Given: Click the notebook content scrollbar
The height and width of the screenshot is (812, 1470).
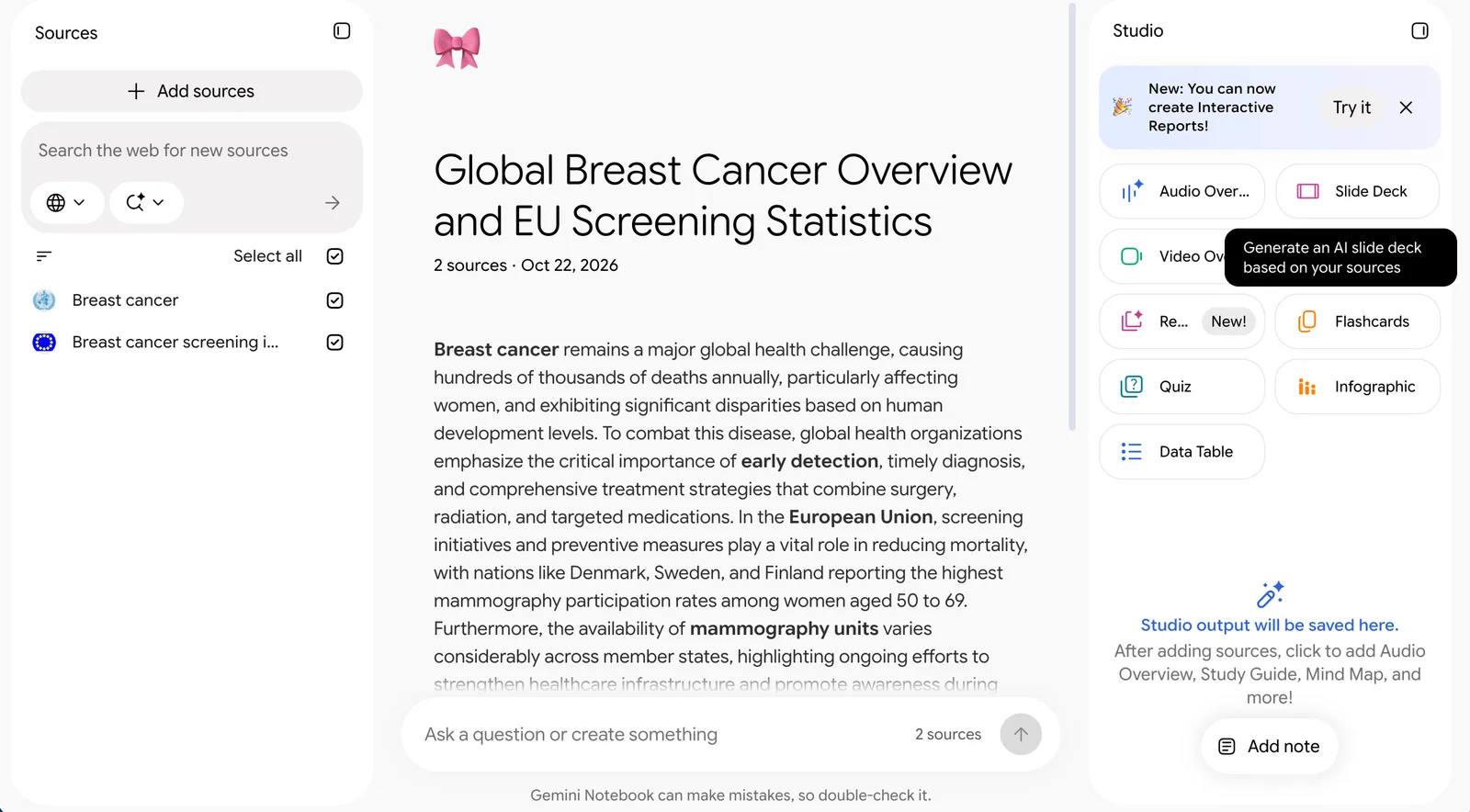Looking at the screenshot, I should pos(1071,217).
